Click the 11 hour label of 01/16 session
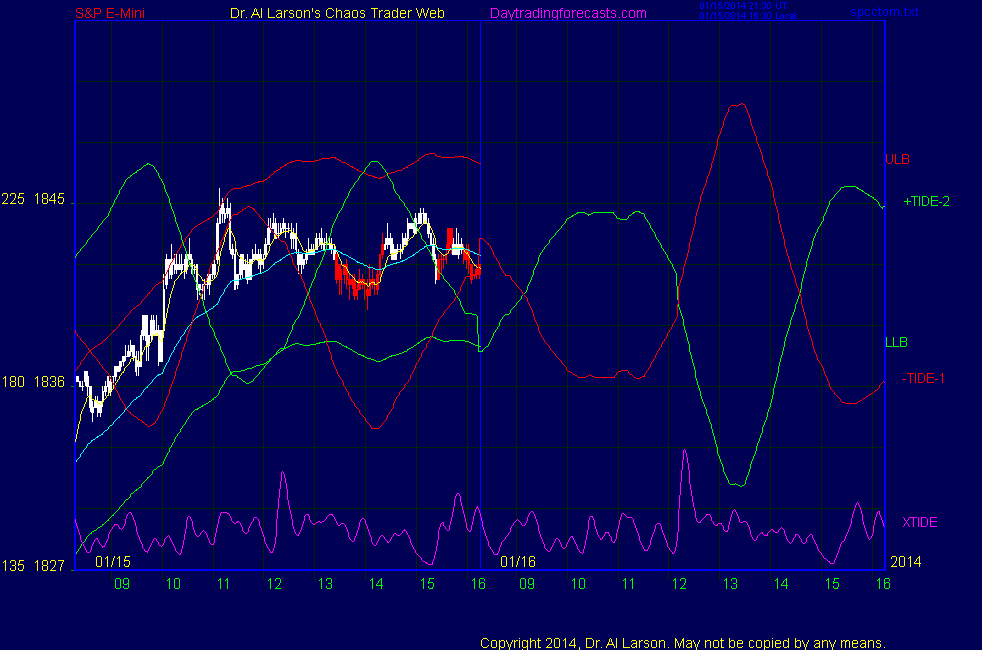 point(629,584)
